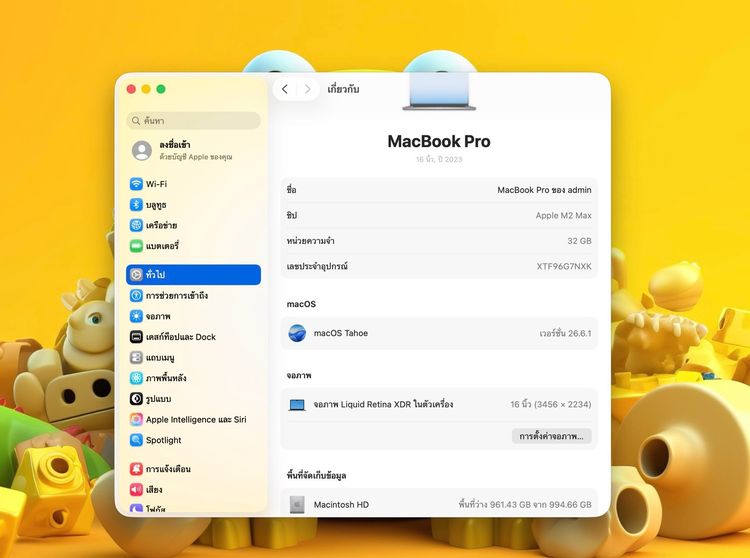Click the Macintosh HD label
The height and width of the screenshot is (558, 750).
click(x=341, y=504)
